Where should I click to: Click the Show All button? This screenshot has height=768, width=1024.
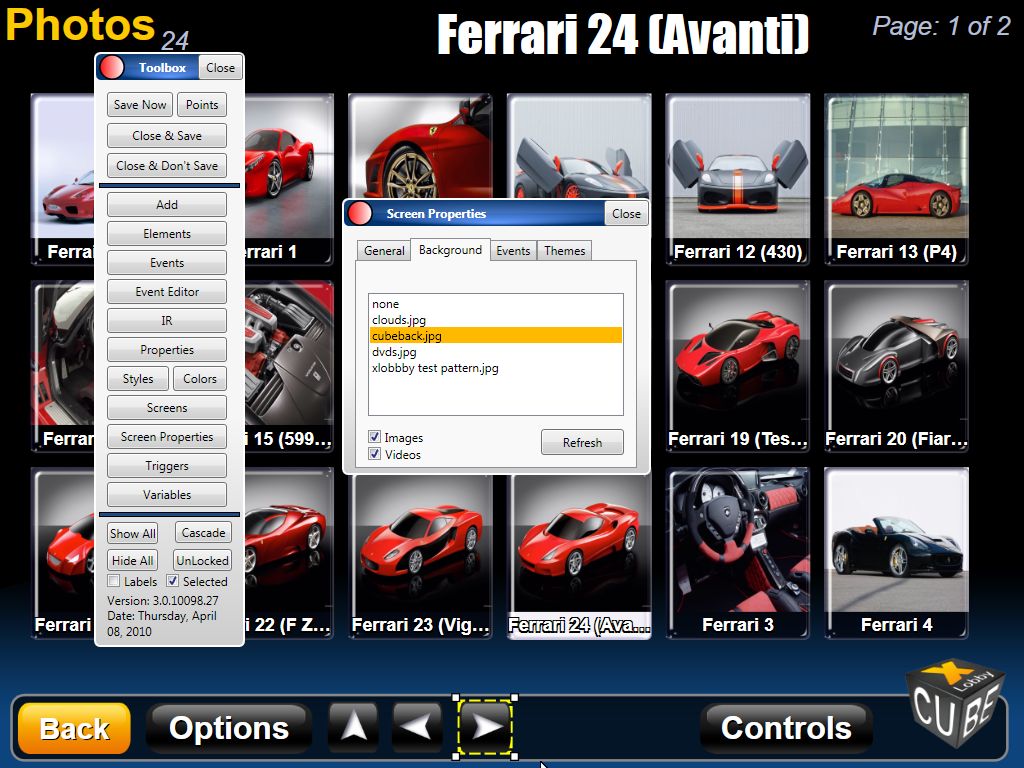pyautogui.click(x=133, y=533)
